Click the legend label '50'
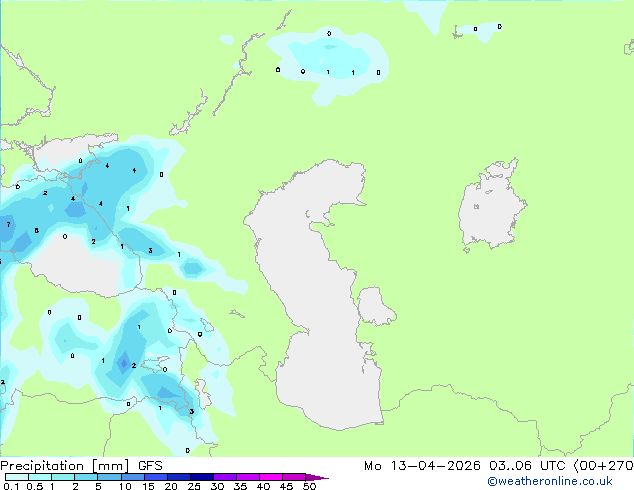The height and width of the screenshot is (490, 634). 309,486
